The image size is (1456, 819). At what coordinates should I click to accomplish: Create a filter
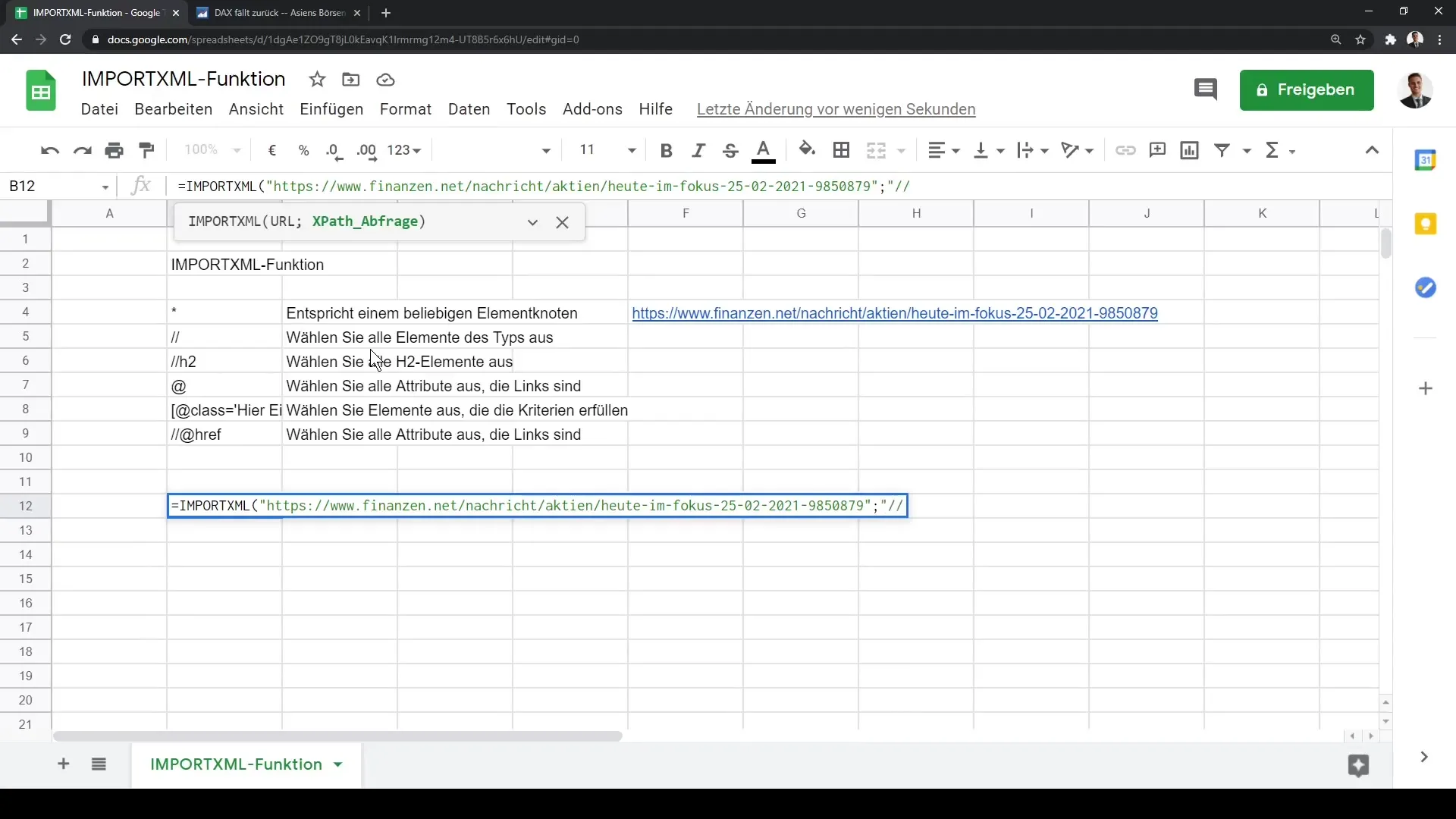[x=1222, y=150]
